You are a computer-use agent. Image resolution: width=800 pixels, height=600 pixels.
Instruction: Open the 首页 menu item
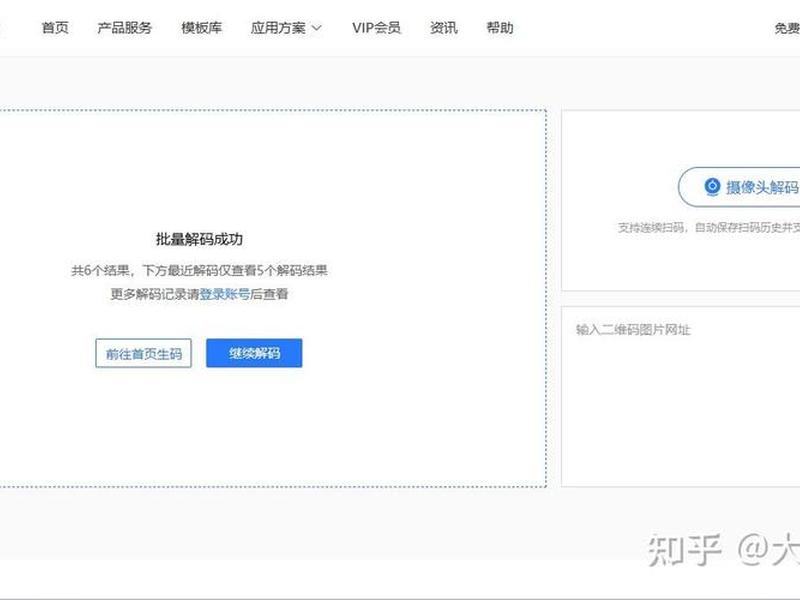pyautogui.click(x=55, y=28)
